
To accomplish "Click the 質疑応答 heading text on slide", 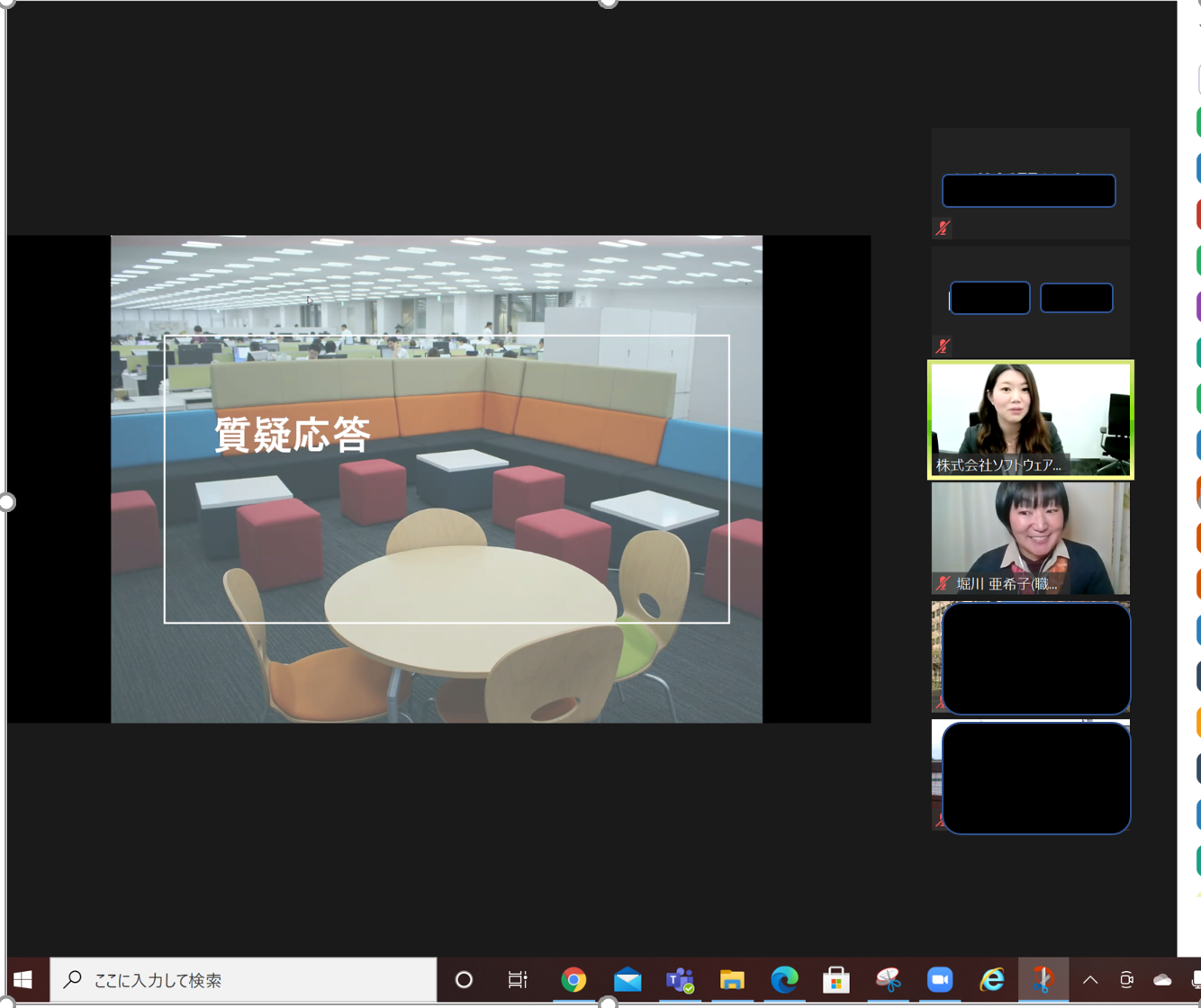I will [x=293, y=436].
